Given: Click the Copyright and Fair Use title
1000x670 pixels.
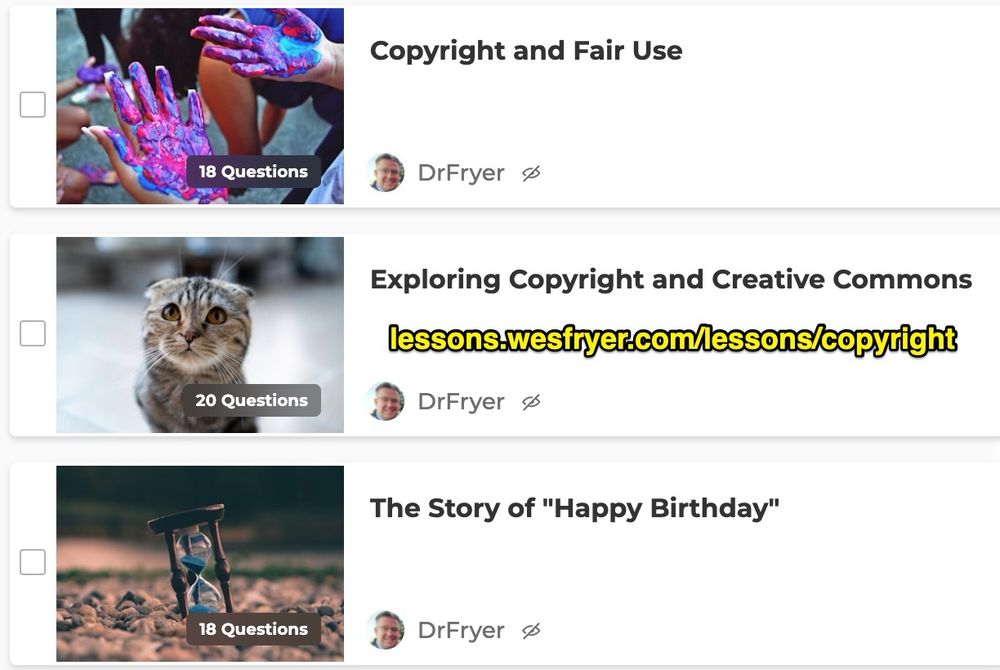Looking at the screenshot, I should (526, 50).
